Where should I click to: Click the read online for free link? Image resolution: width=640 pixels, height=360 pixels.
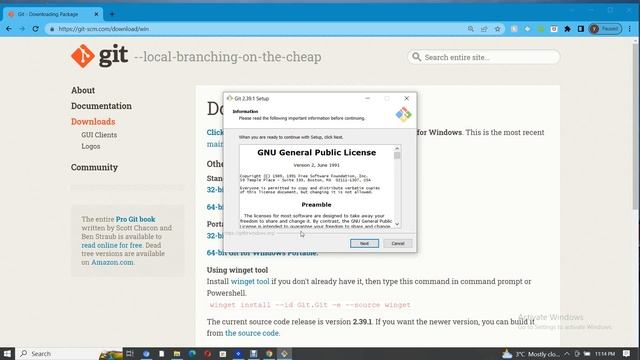coord(112,245)
